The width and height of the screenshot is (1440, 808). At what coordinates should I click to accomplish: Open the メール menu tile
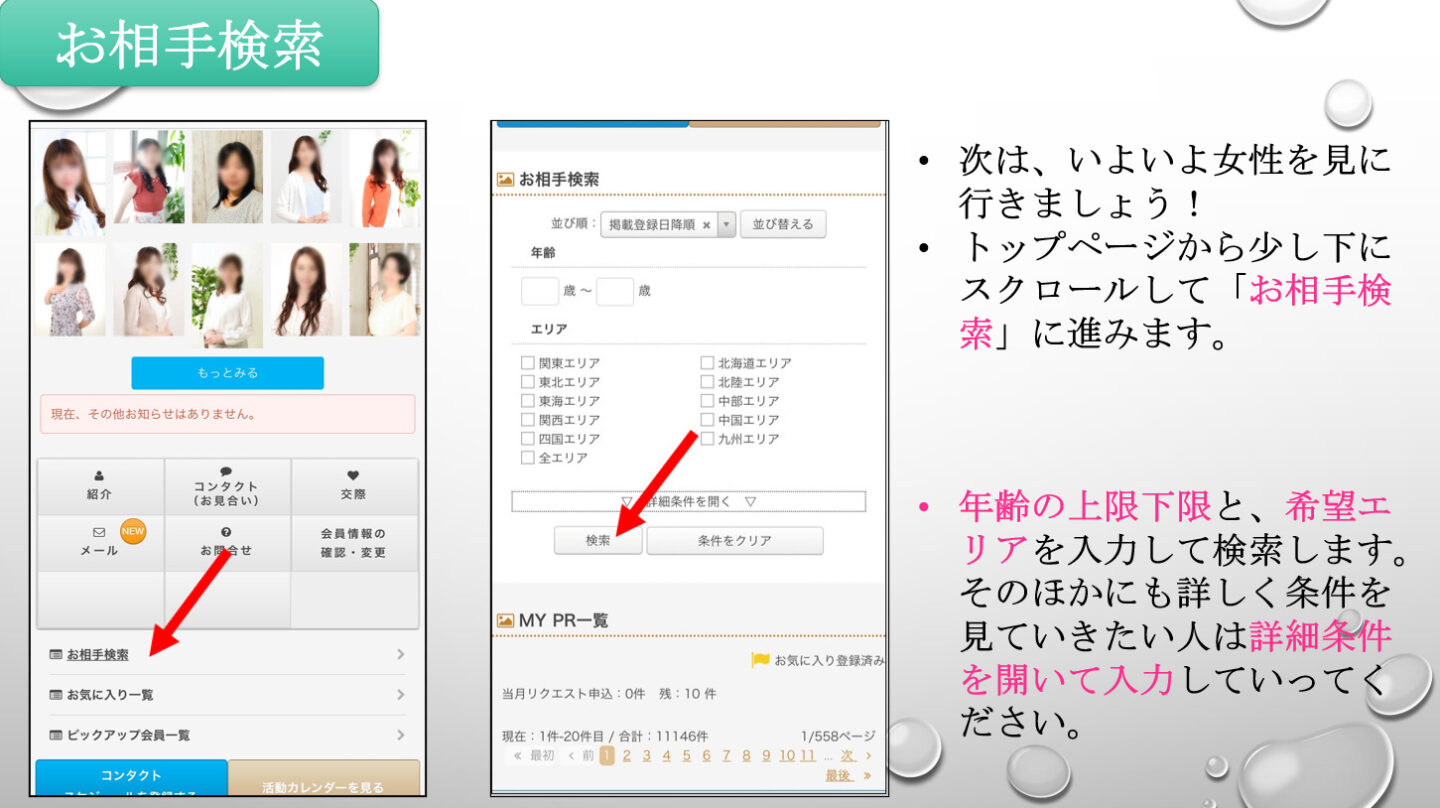click(x=100, y=543)
